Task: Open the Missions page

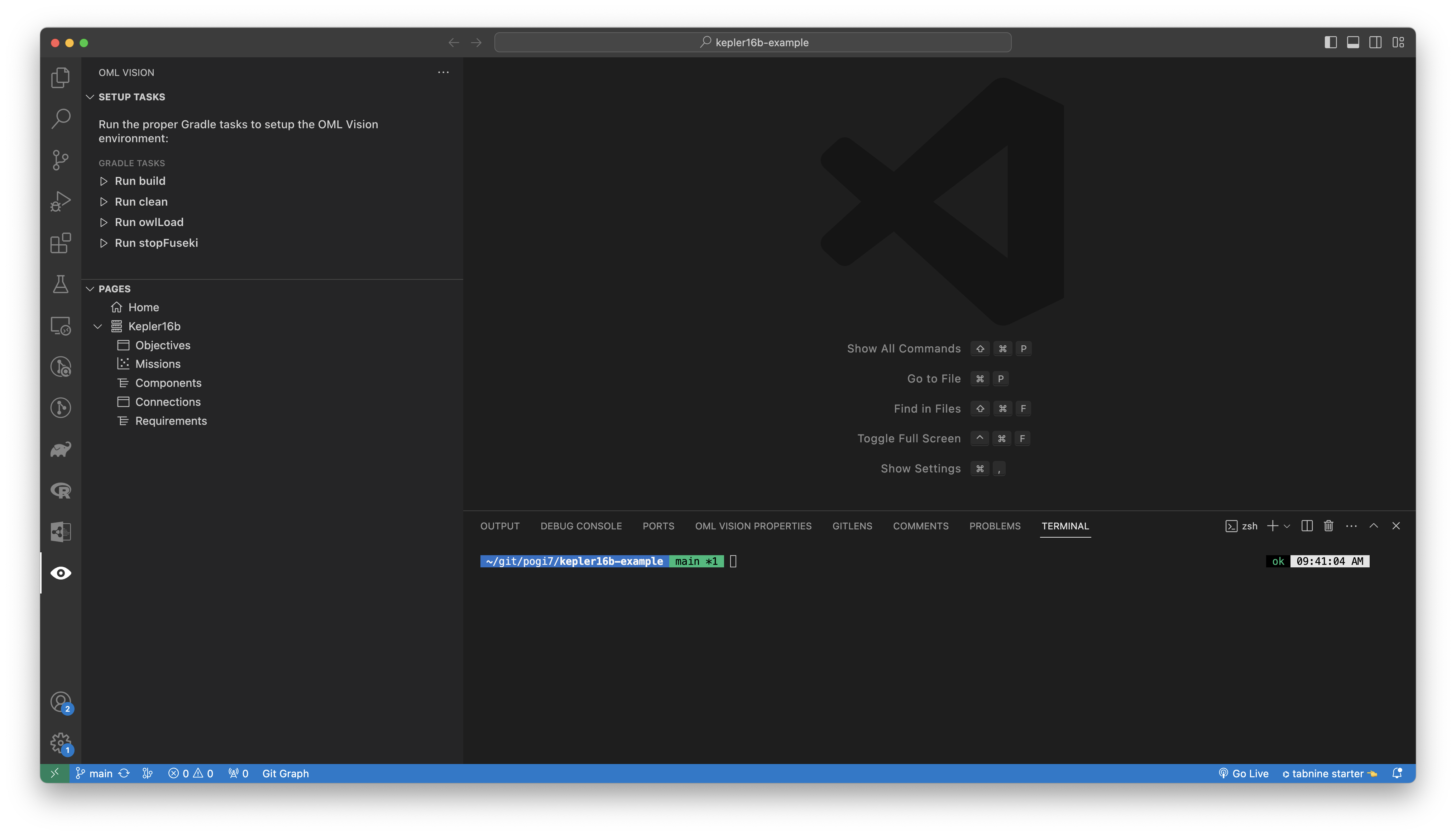Action: point(158,364)
